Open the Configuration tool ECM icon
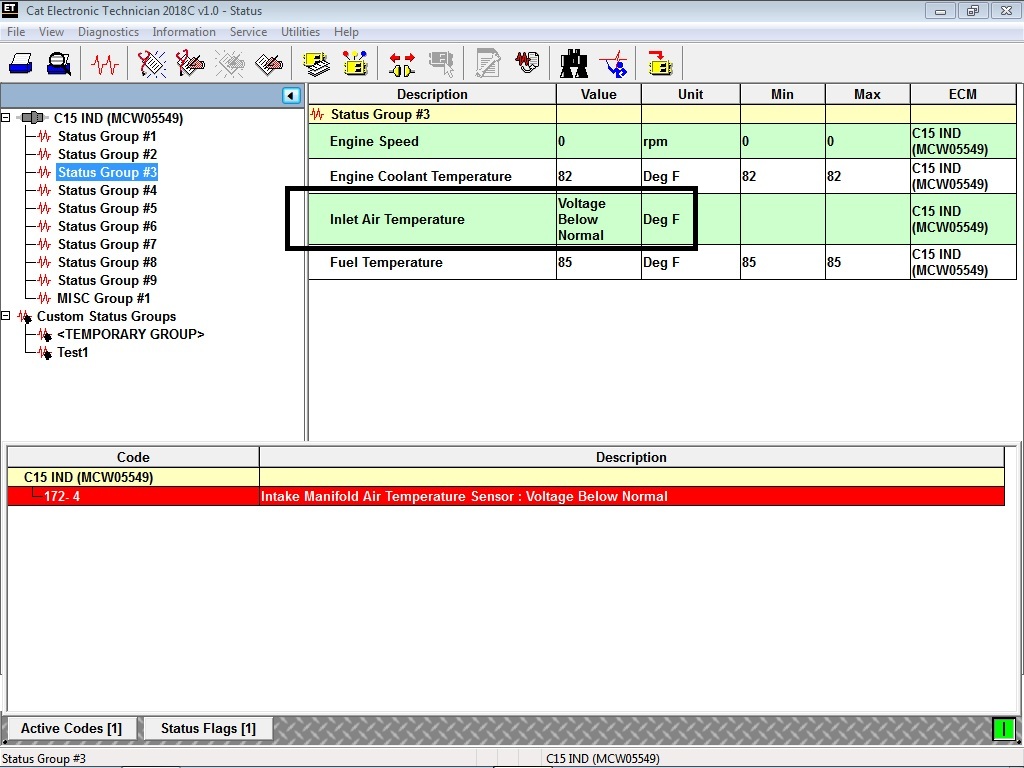This screenshot has height=768, width=1024. point(355,64)
